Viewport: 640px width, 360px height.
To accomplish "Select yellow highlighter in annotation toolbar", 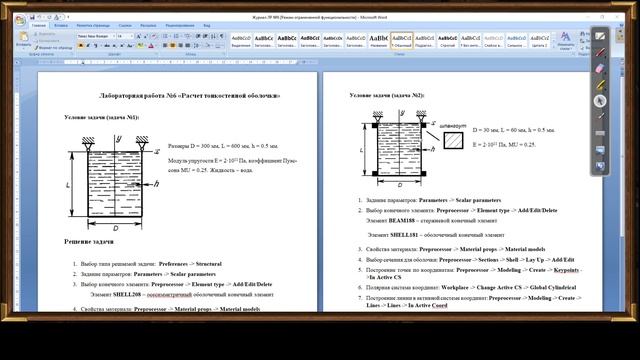I will 600,85.
